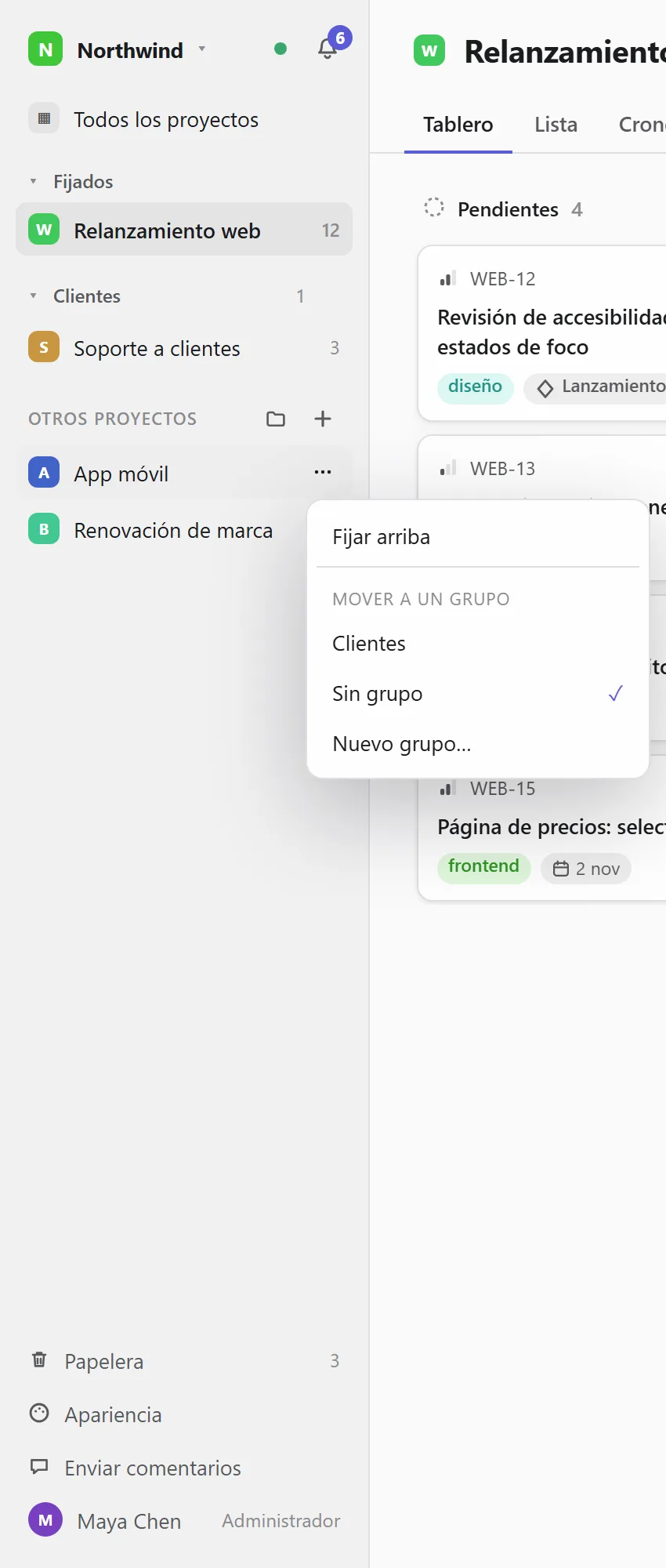The width and height of the screenshot is (666, 1568).
Task: Click the priority bars icon on WEB-12
Action: click(448, 278)
